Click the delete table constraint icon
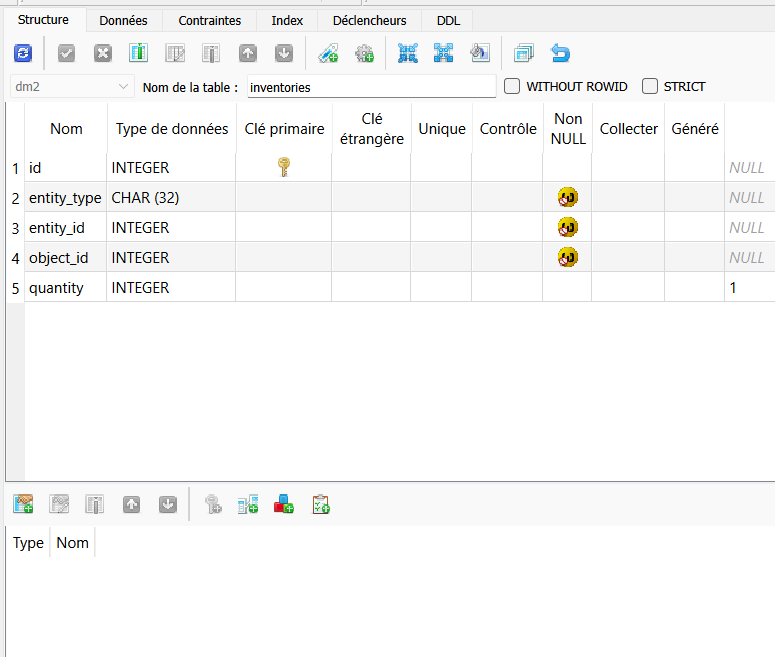775x657 pixels. click(95, 504)
